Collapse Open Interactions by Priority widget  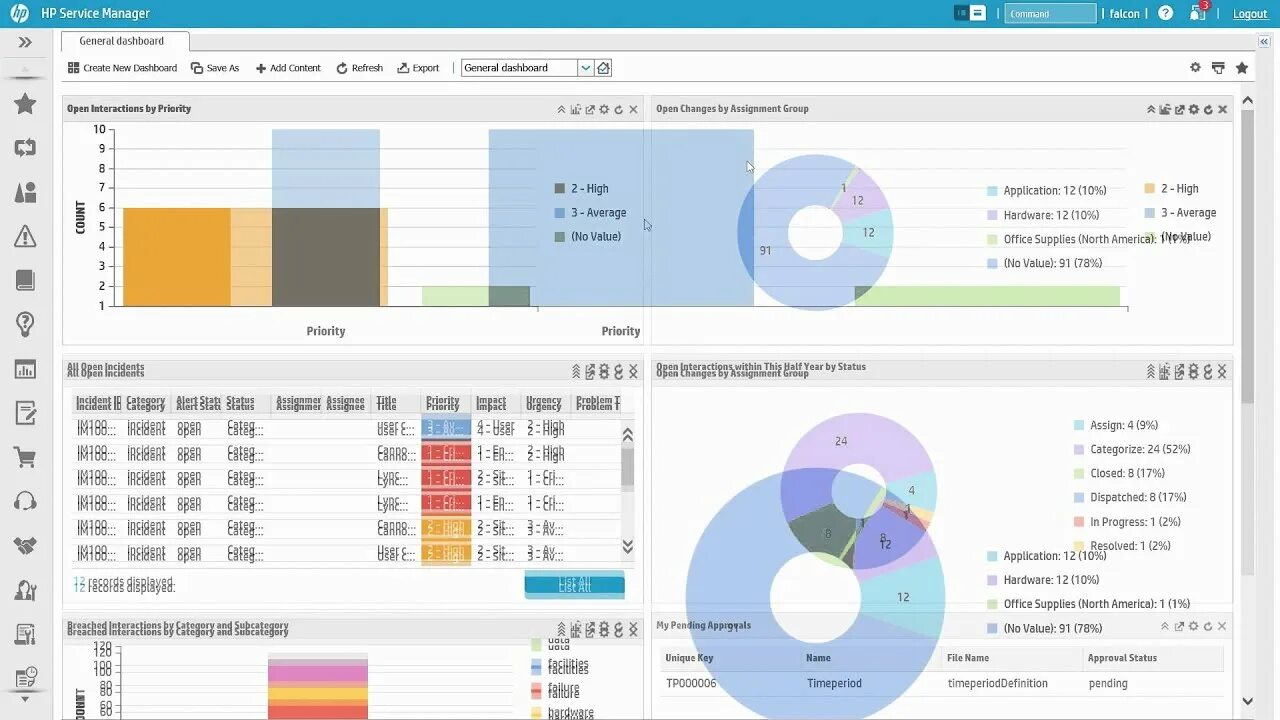click(x=561, y=109)
